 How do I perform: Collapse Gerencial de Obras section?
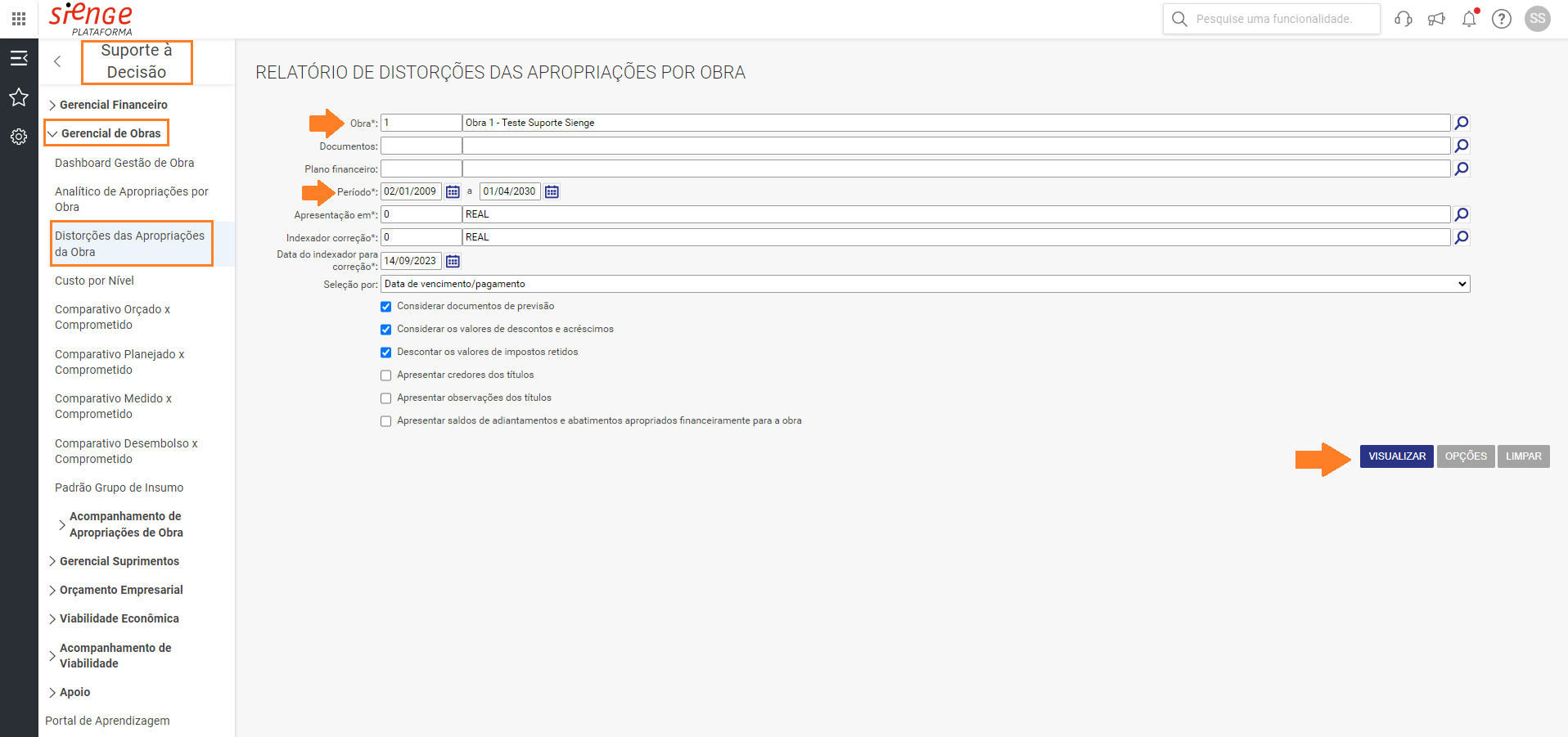(107, 133)
